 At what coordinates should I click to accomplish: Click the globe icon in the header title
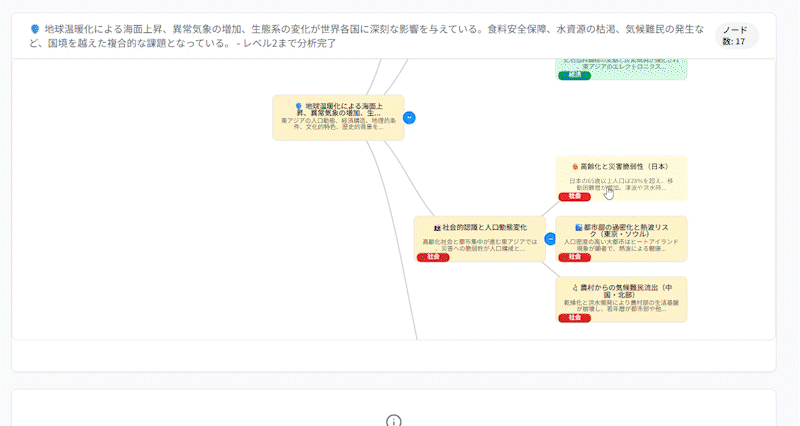pos(35,27)
